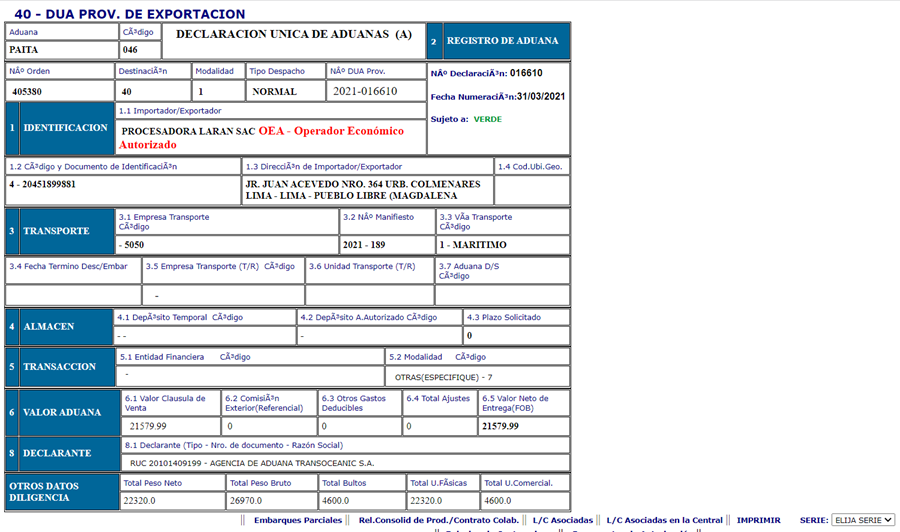Select DUA Prov. number 2021-016610
The image size is (900, 532).
coord(365,91)
